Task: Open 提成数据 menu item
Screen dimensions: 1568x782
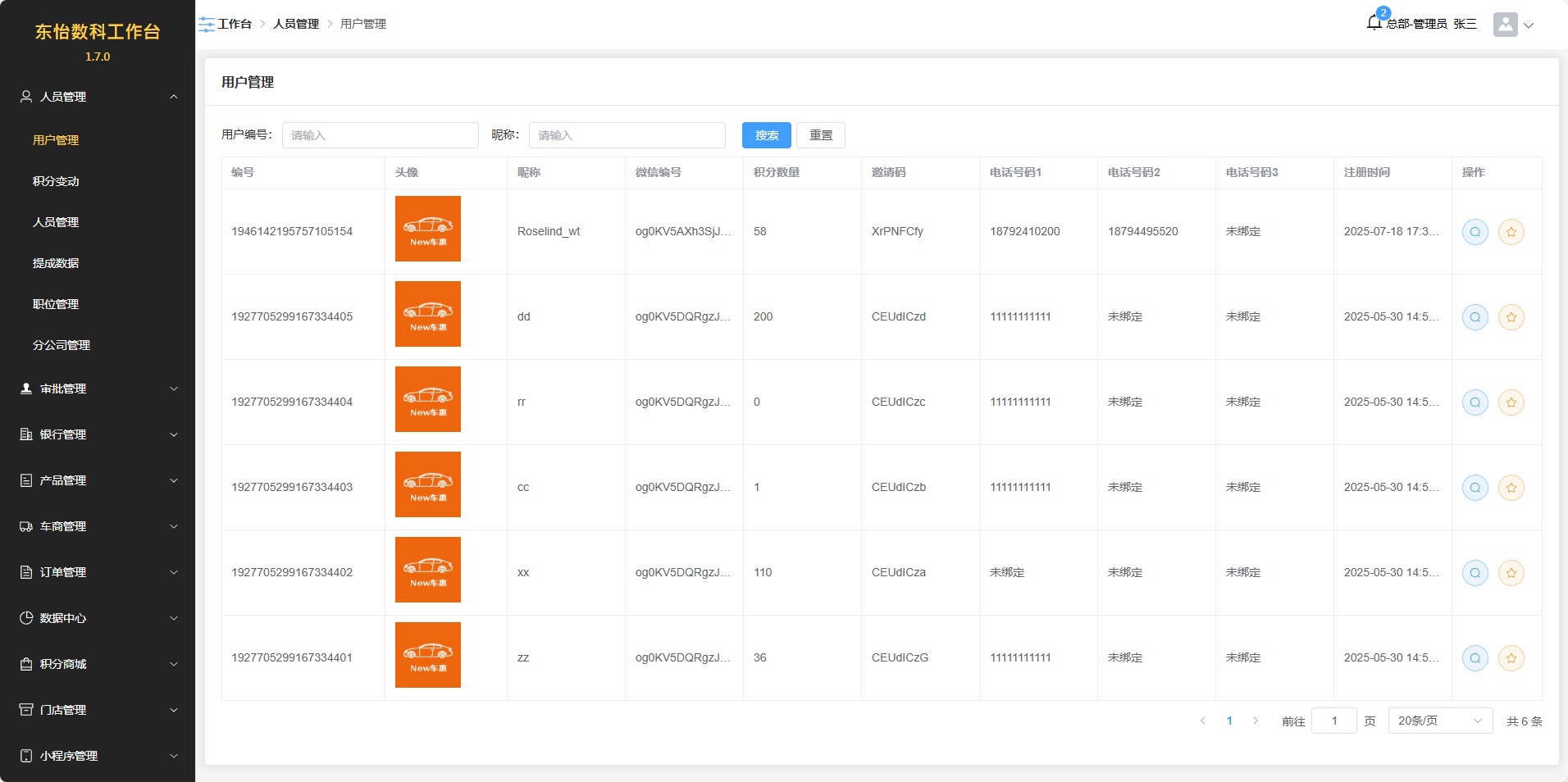Action: 56,263
